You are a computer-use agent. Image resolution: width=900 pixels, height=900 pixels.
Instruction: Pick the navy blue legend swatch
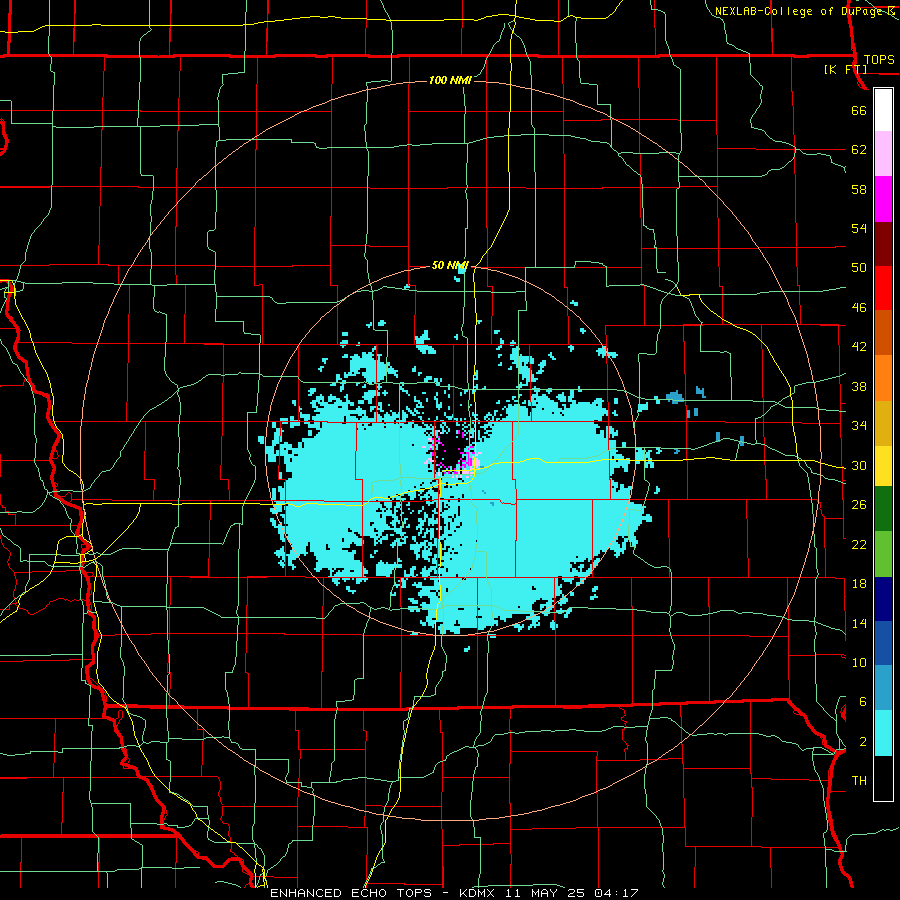click(x=883, y=599)
